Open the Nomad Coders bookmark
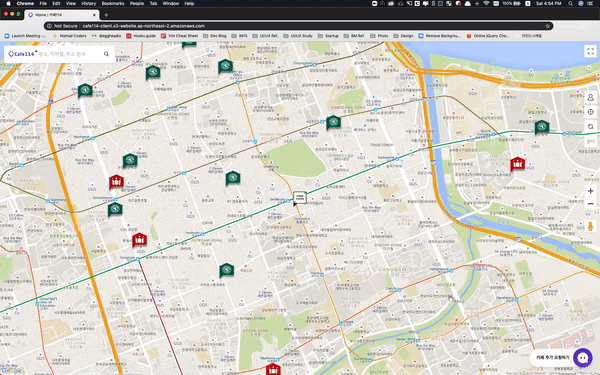Viewport: 600px width, 375px height. click(70, 36)
